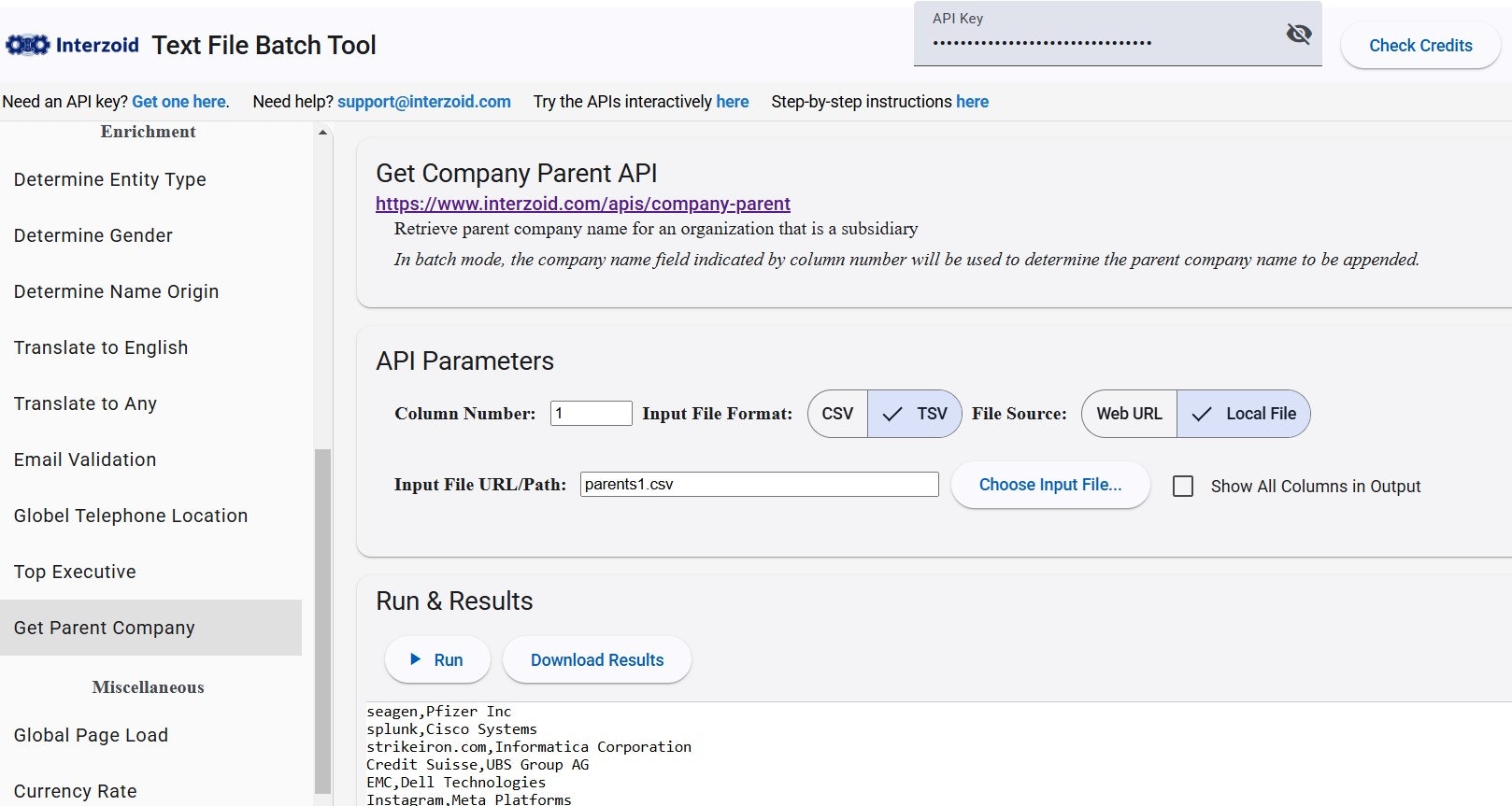Click result line 'Credit Suisse,UBS Group AG'
Screen dimensions: 1512x806
point(478,765)
